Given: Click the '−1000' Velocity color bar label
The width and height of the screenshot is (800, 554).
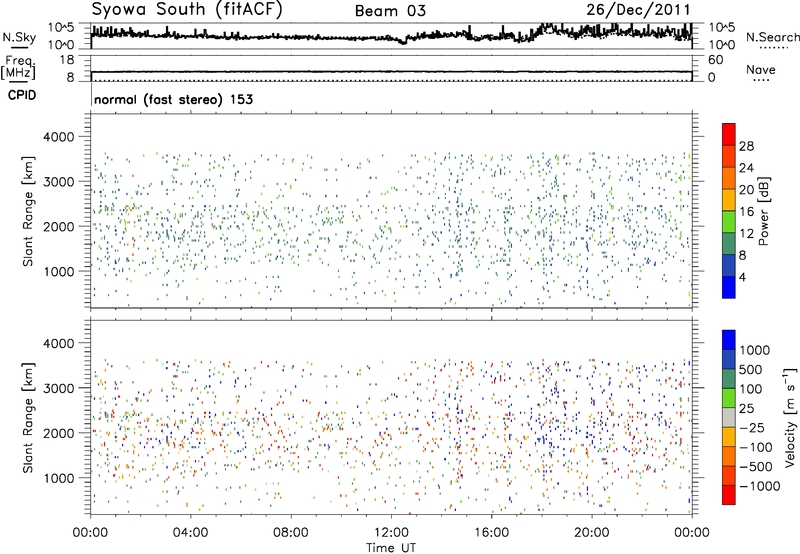Looking at the screenshot, I should point(759,486).
